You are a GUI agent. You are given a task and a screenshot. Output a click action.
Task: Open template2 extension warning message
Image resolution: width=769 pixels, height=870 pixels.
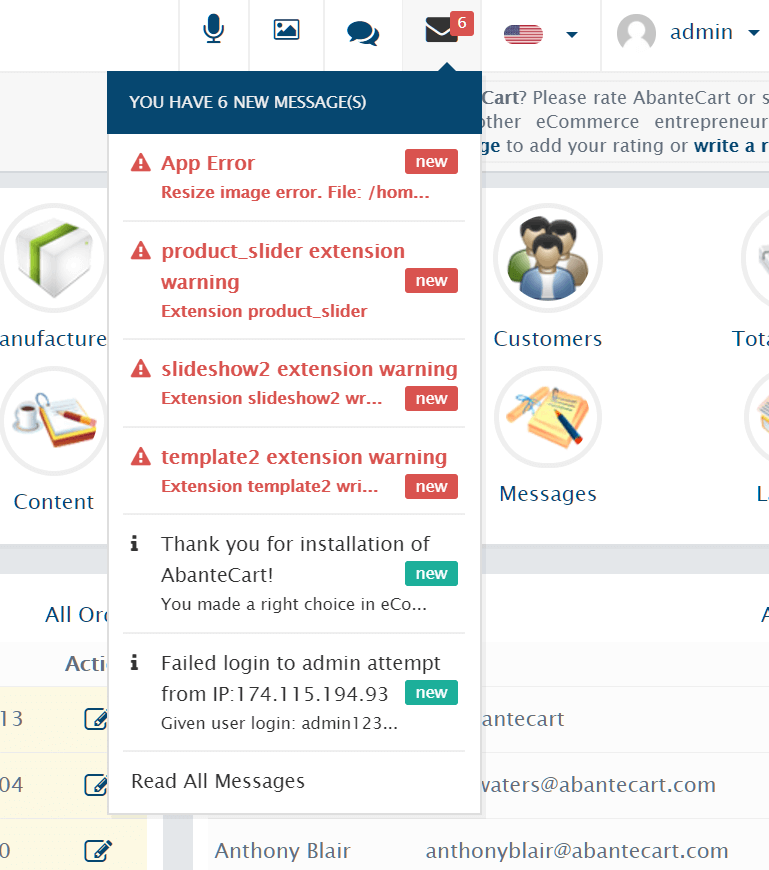pos(294,471)
